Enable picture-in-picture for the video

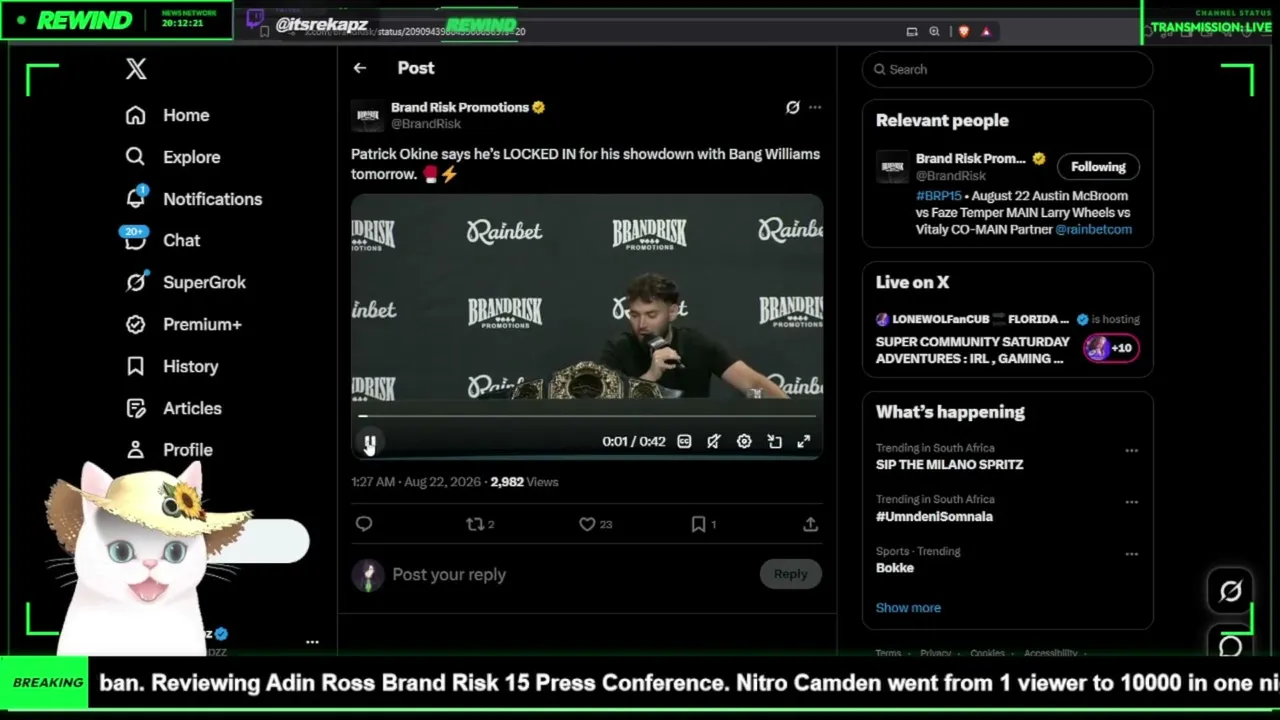(x=774, y=441)
